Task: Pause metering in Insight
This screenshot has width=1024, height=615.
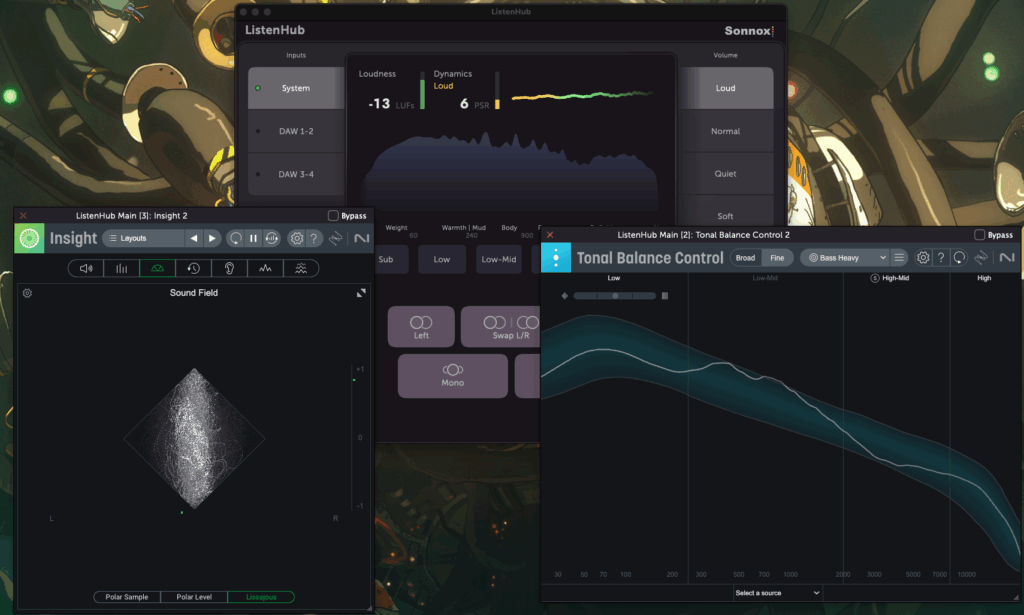Action: pos(253,238)
